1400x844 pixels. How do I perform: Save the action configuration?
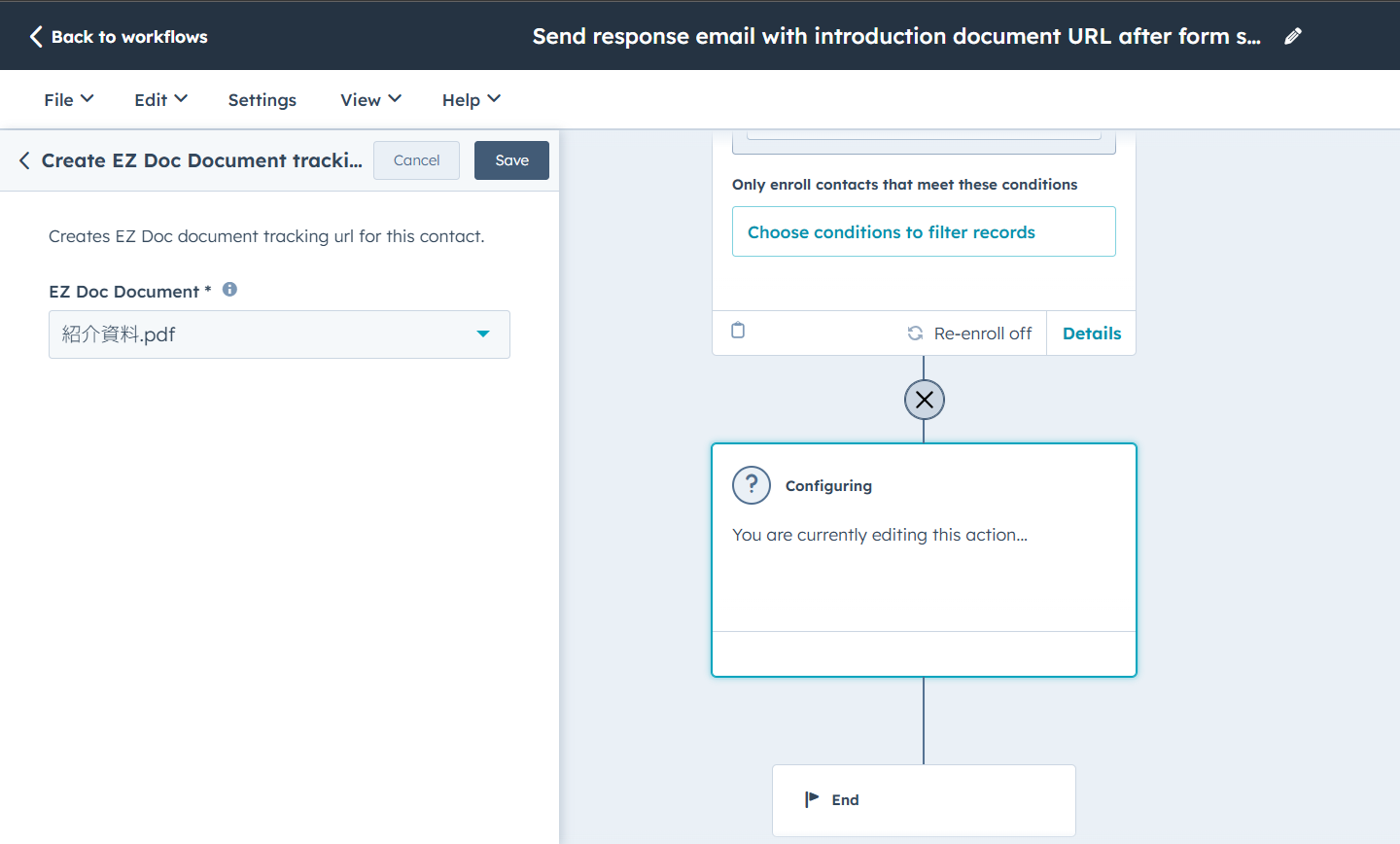[x=511, y=160]
